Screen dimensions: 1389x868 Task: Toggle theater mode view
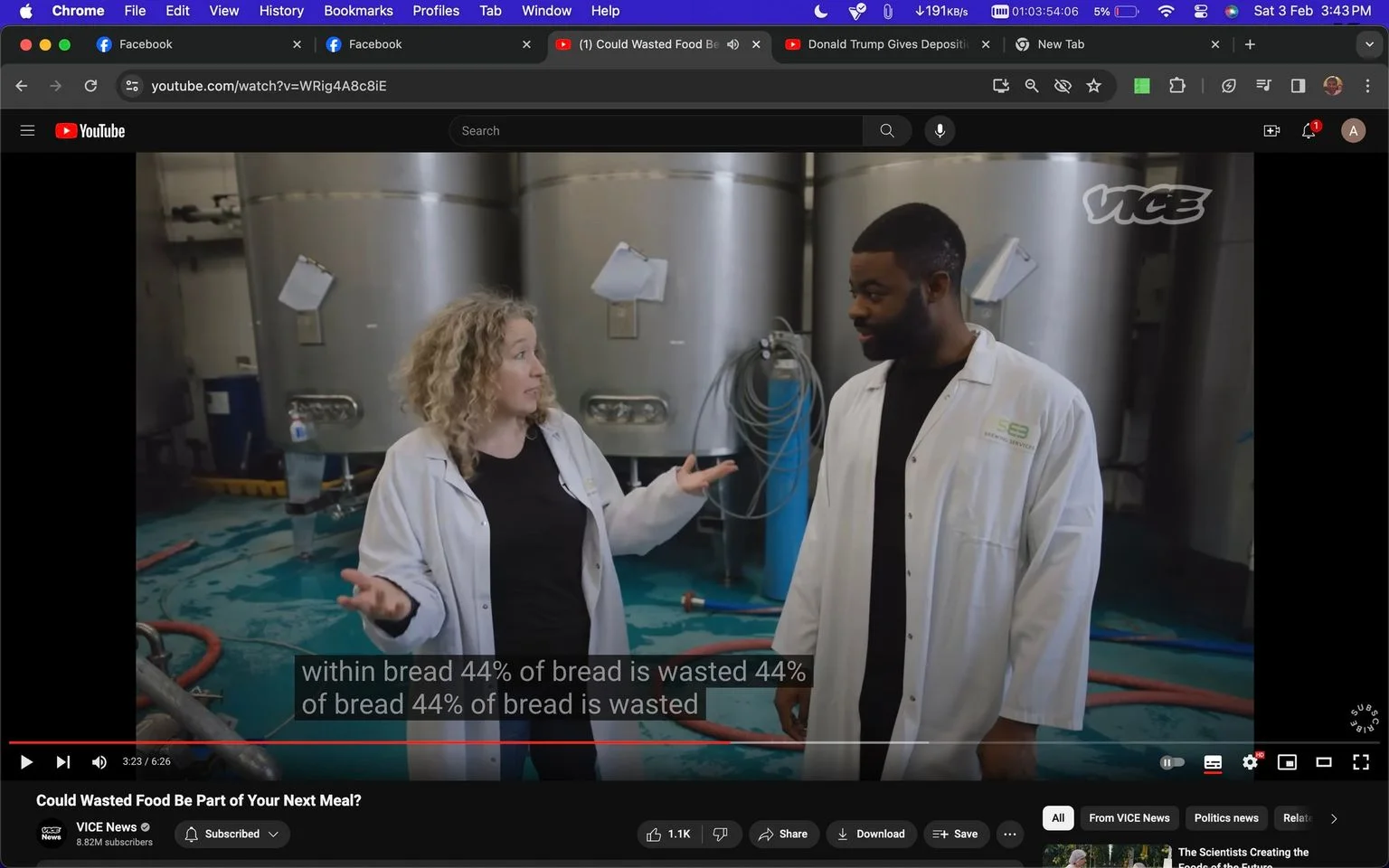pos(1323,762)
